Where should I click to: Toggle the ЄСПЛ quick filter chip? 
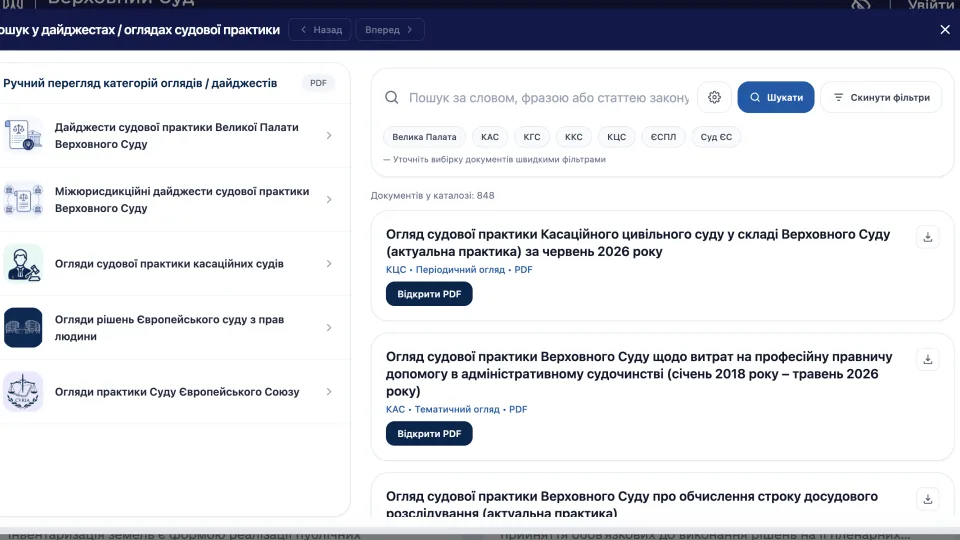click(663, 137)
